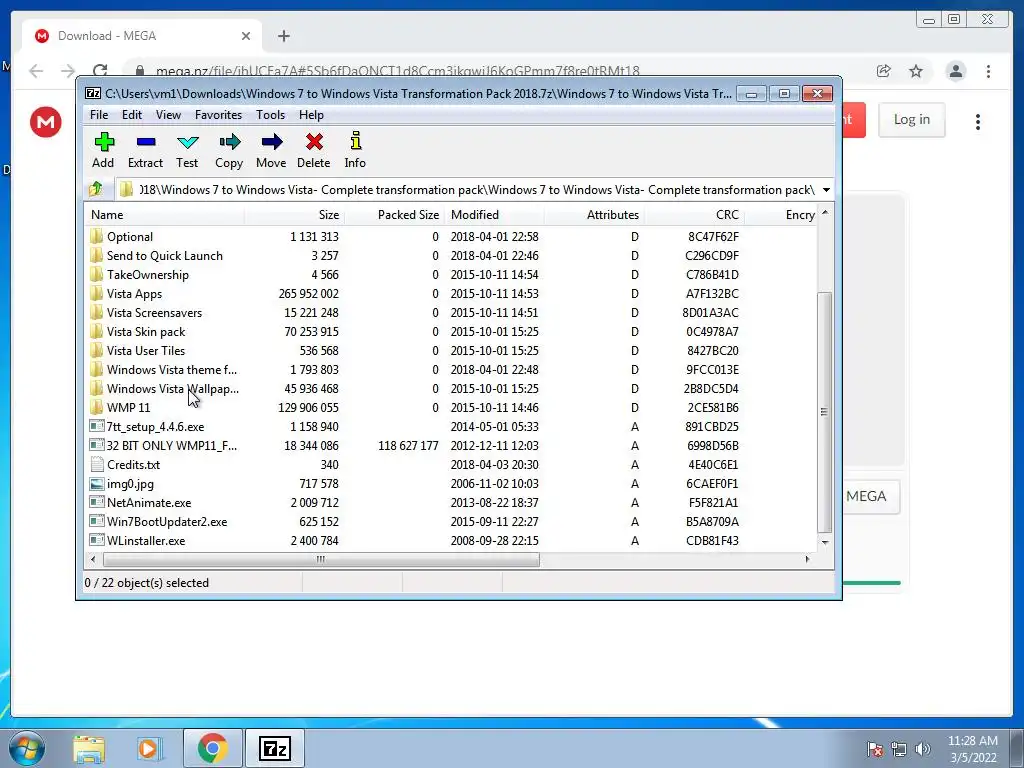1024x768 pixels.
Task: Select the Vista Screensavers row
Action: [451, 313]
